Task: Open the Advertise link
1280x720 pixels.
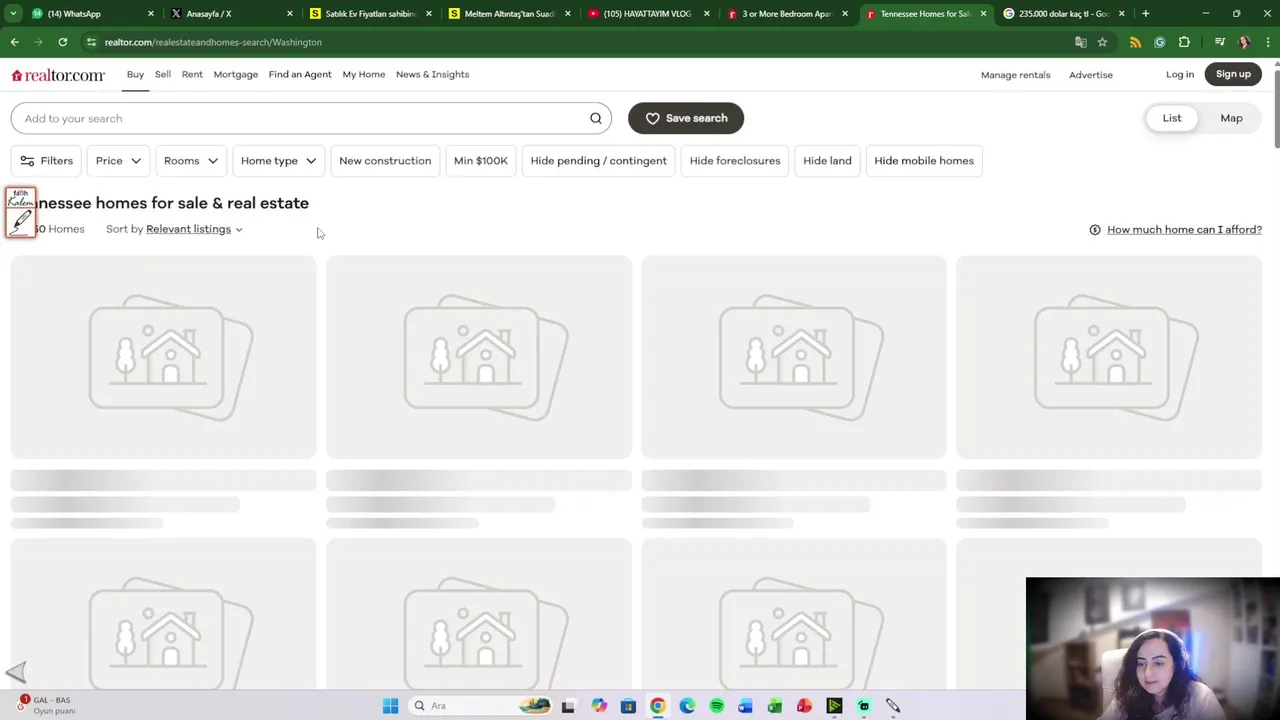Action: (x=1091, y=75)
